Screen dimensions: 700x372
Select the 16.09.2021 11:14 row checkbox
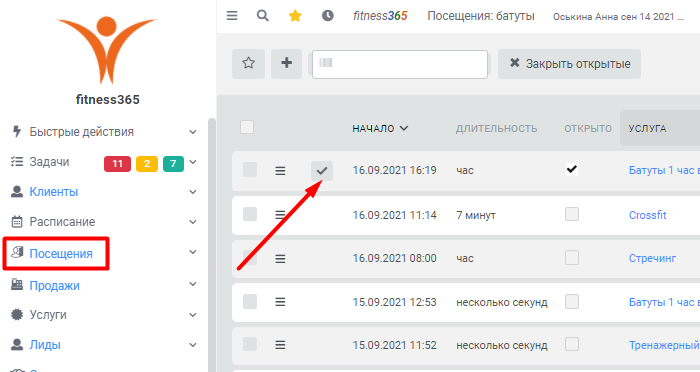click(x=250, y=214)
